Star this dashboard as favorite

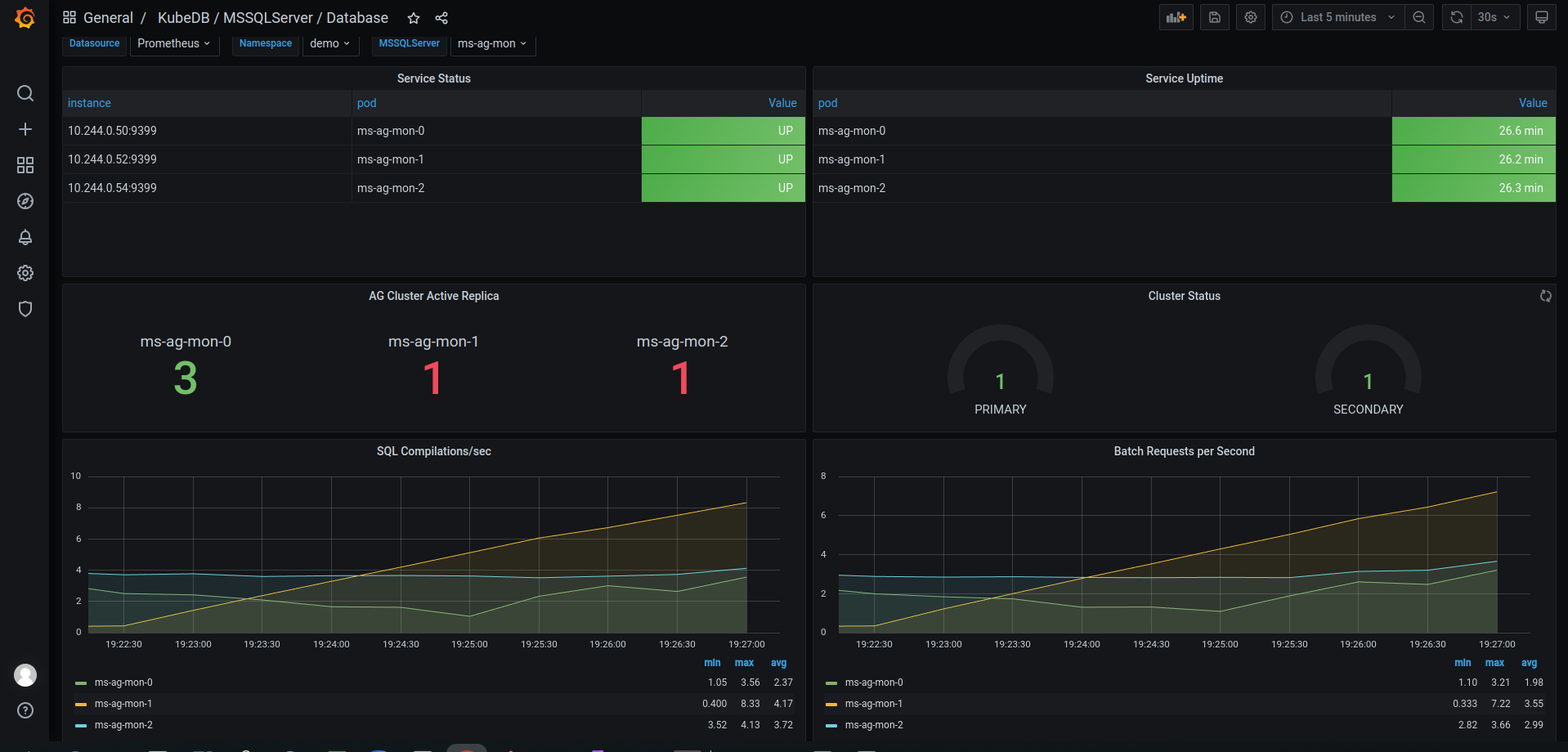[x=414, y=18]
